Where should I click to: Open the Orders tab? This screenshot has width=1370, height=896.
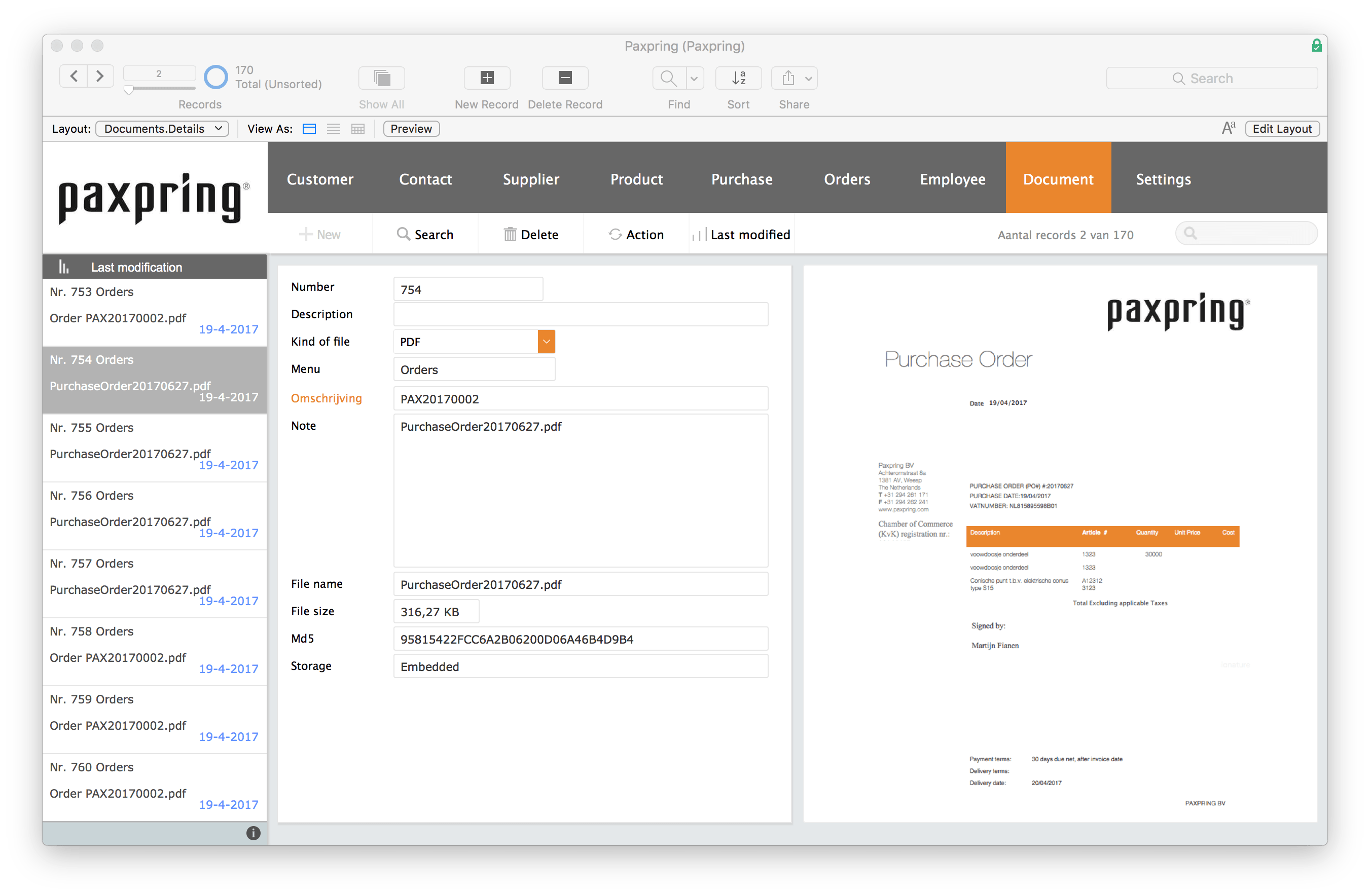[847, 179]
